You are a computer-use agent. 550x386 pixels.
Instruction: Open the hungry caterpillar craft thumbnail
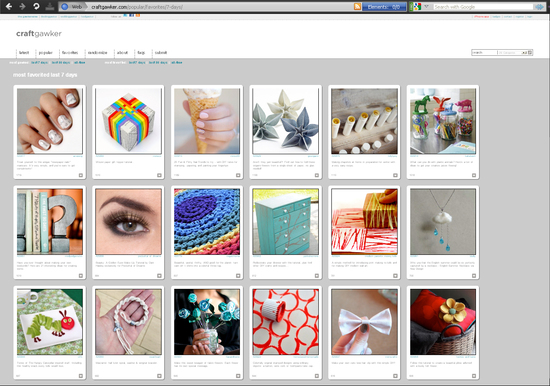pyautogui.click(x=50, y=322)
